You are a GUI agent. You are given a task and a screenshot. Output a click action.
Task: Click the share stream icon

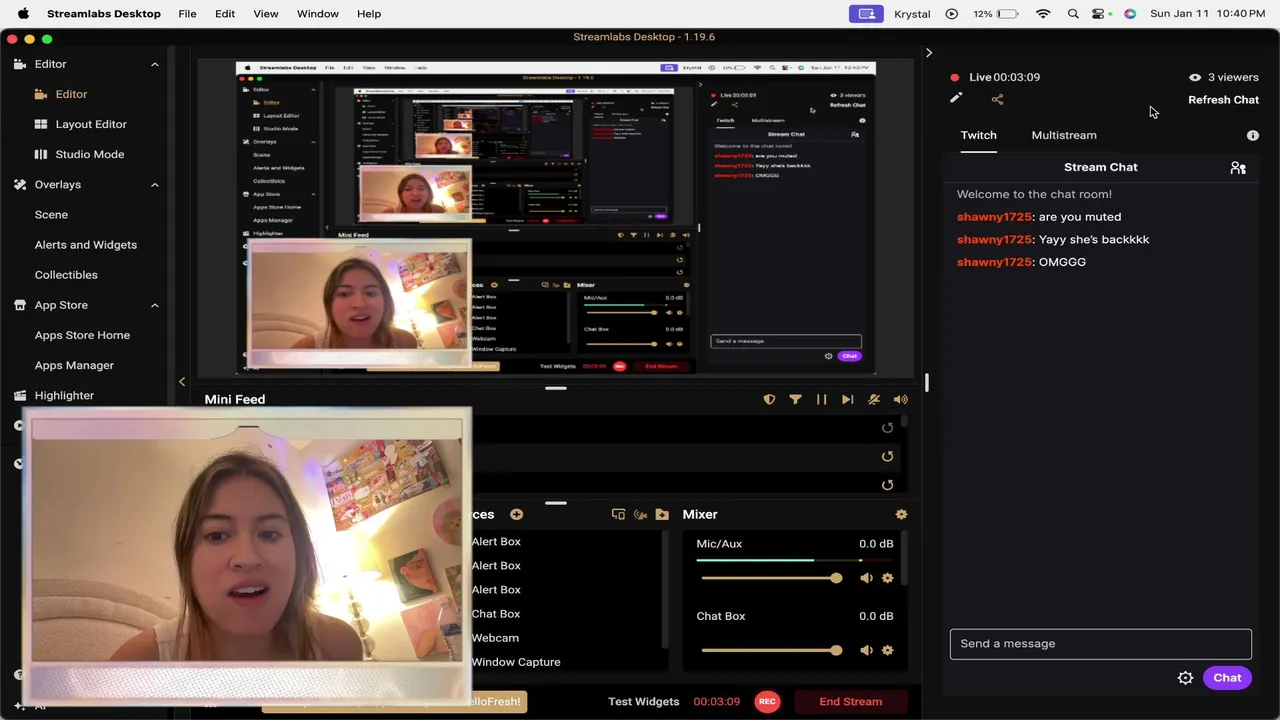click(997, 99)
